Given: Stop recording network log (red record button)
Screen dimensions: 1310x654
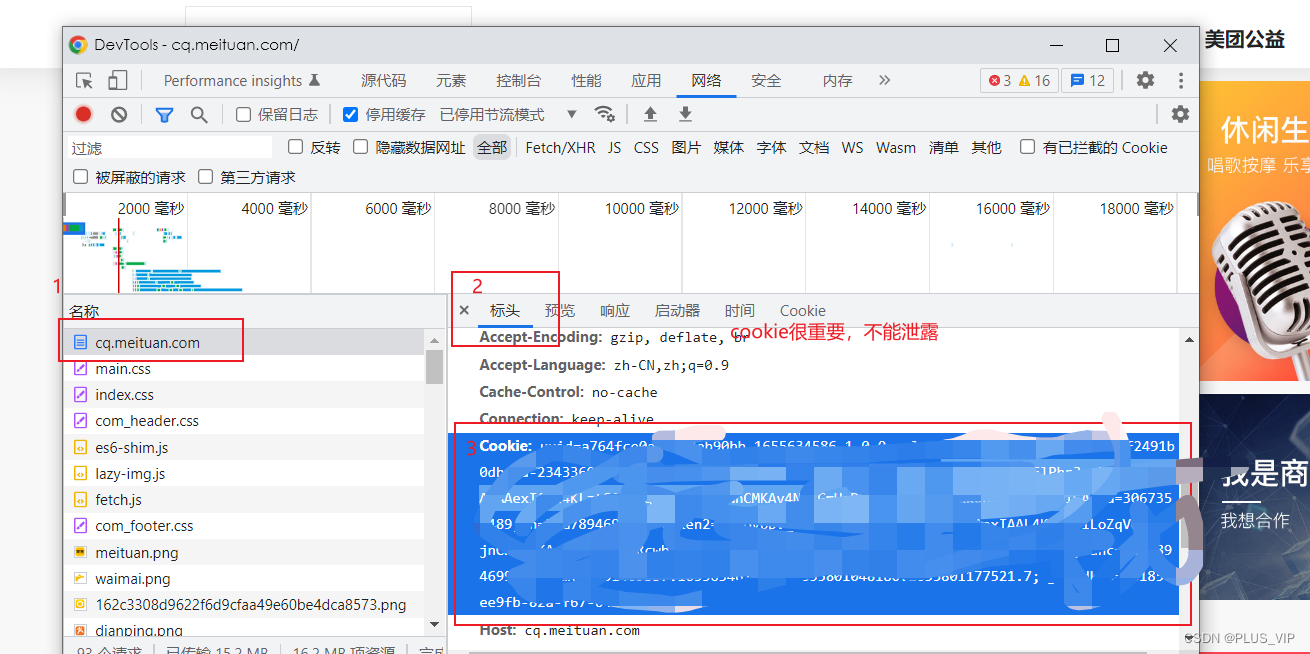Looking at the screenshot, I should [84, 114].
